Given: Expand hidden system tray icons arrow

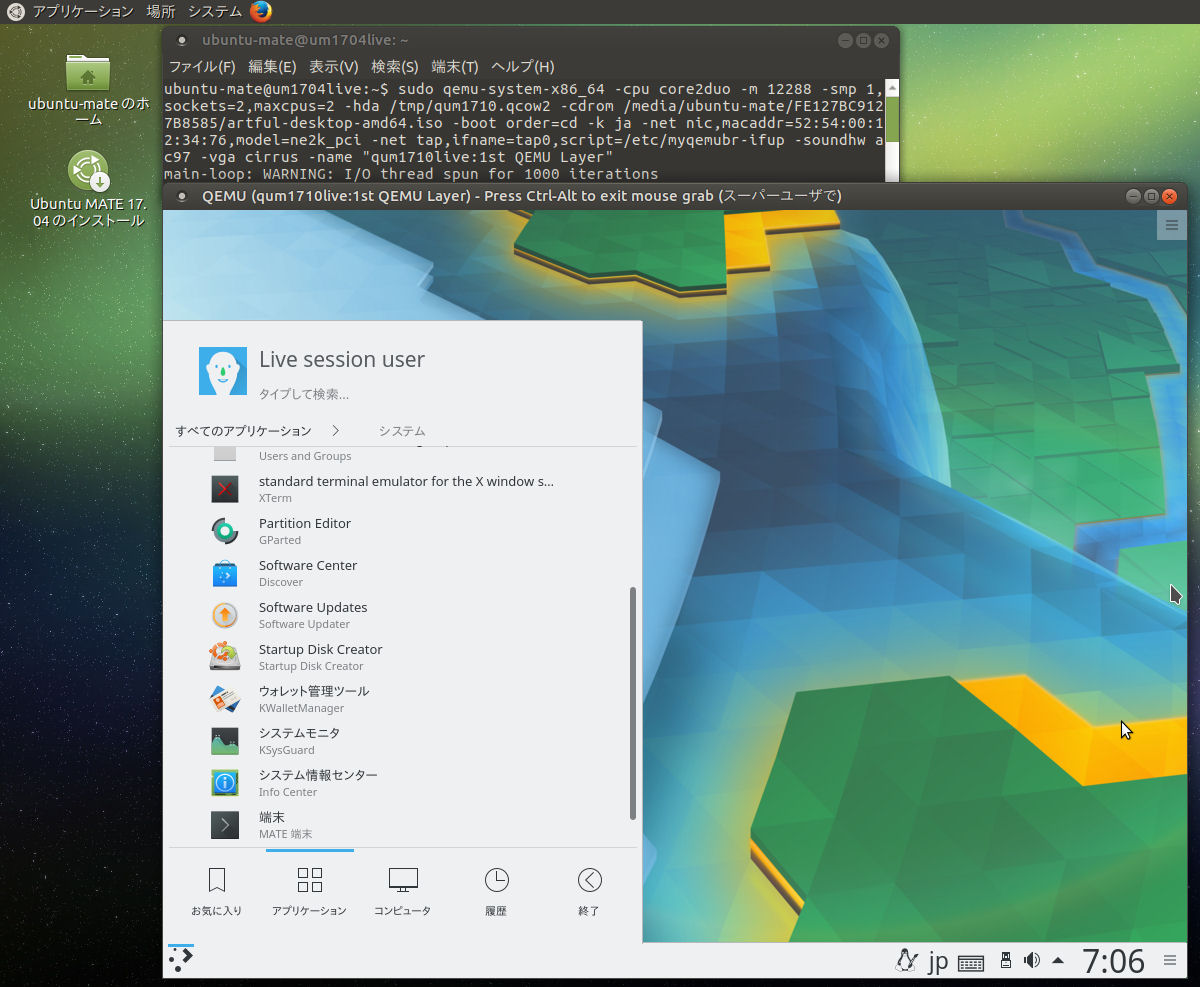Looking at the screenshot, I should 1058,961.
